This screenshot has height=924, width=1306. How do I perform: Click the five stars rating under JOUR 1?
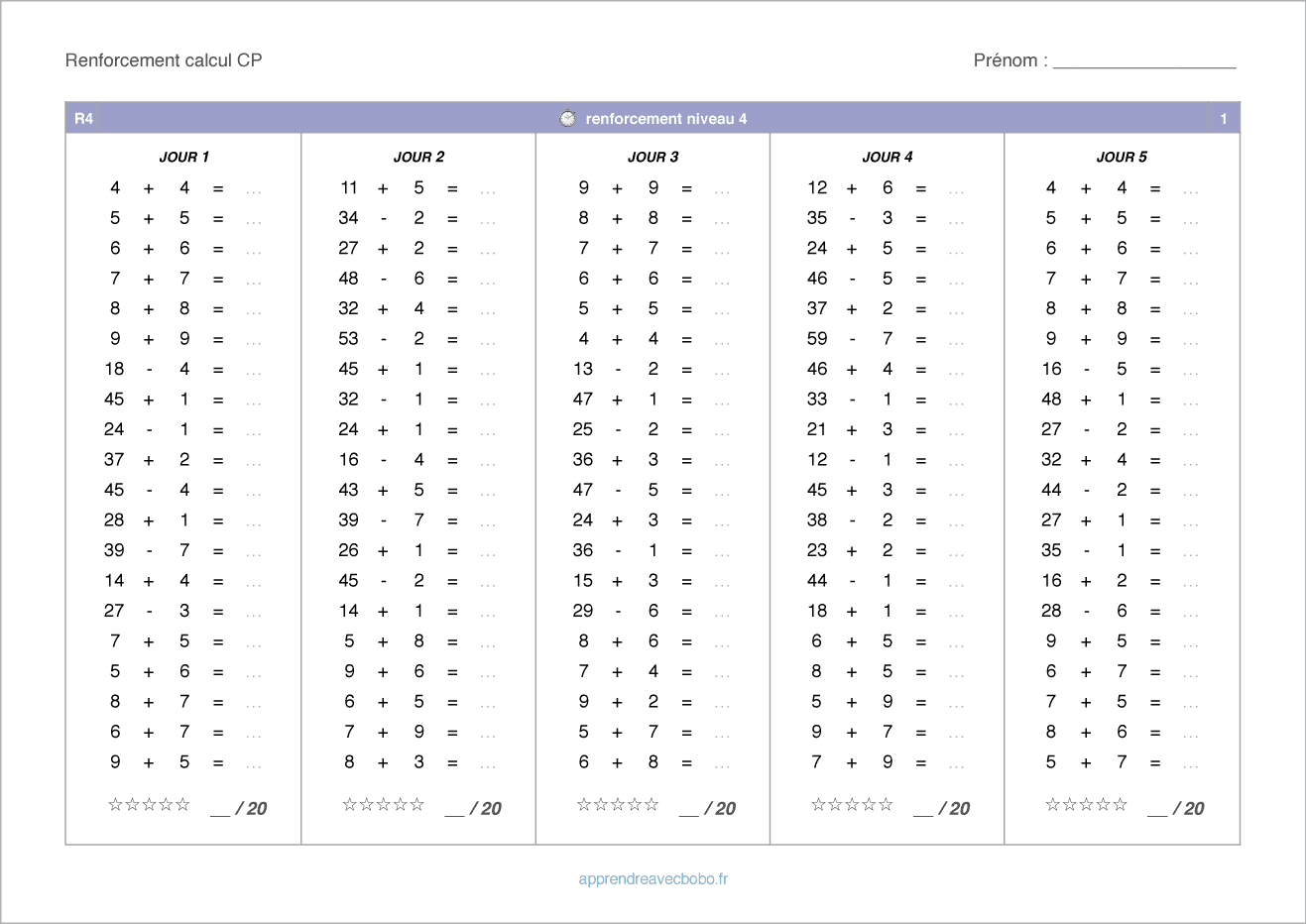(x=149, y=804)
